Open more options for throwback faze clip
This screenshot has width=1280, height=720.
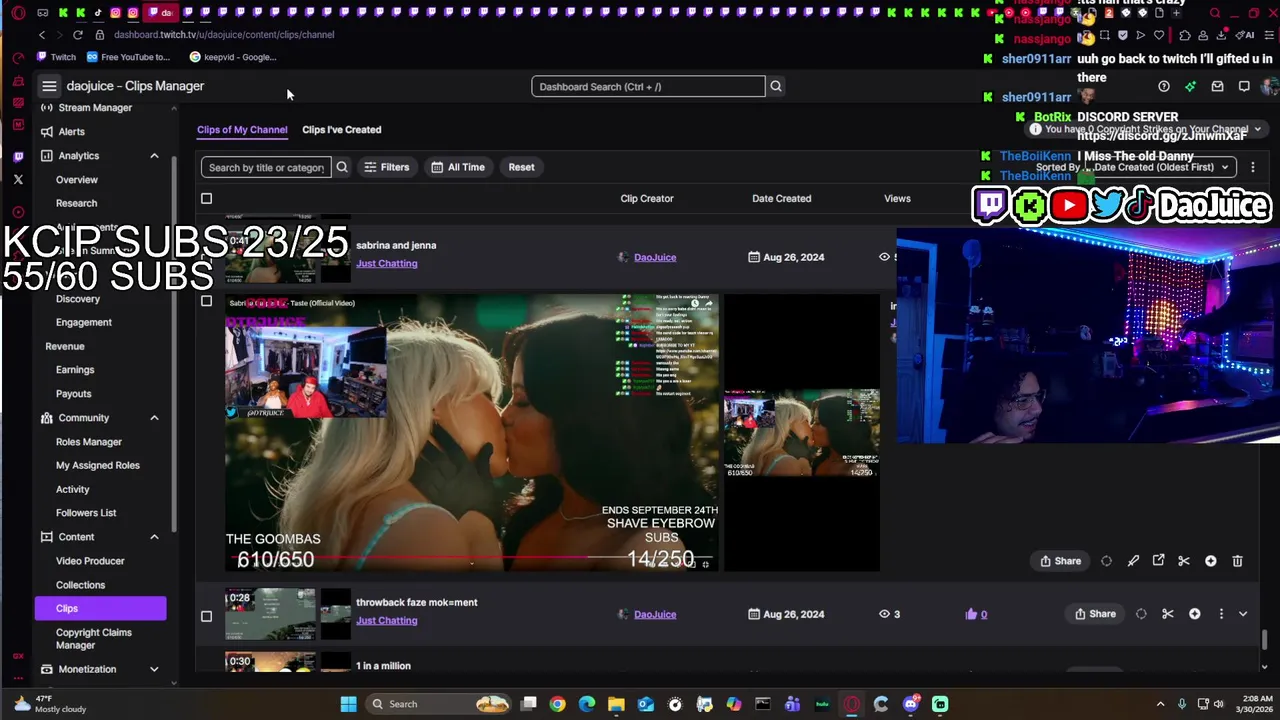coord(1221,614)
